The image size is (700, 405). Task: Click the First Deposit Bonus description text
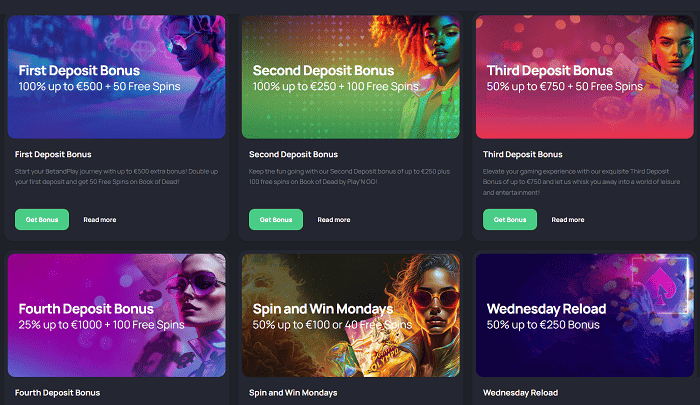click(x=116, y=176)
